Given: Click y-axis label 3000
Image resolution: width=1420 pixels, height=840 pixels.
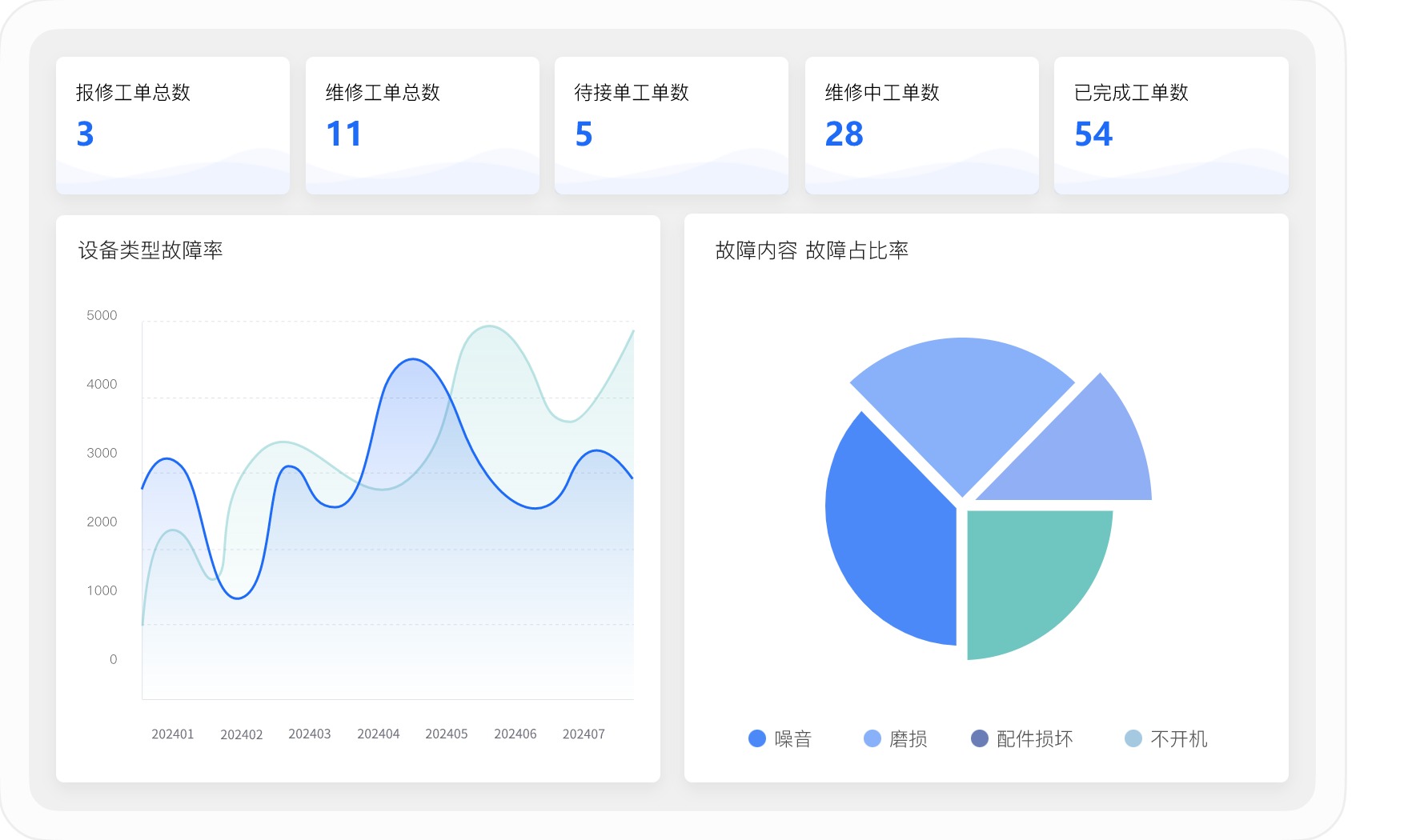Looking at the screenshot, I should [102, 453].
